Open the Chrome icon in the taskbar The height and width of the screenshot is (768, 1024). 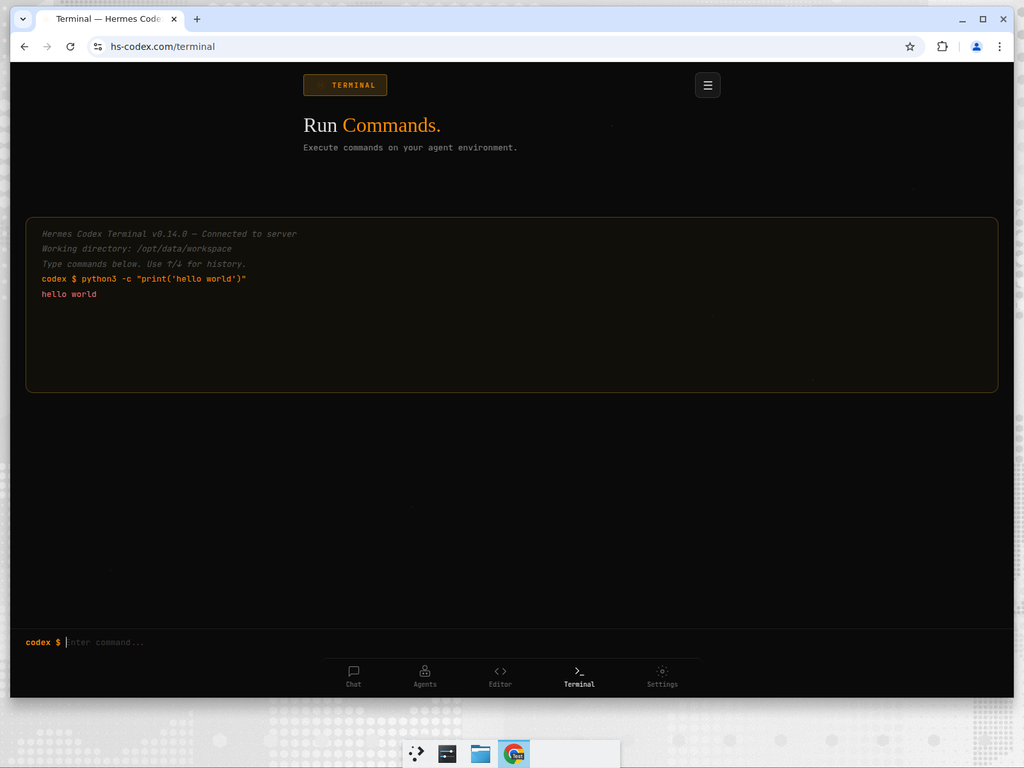(x=514, y=754)
